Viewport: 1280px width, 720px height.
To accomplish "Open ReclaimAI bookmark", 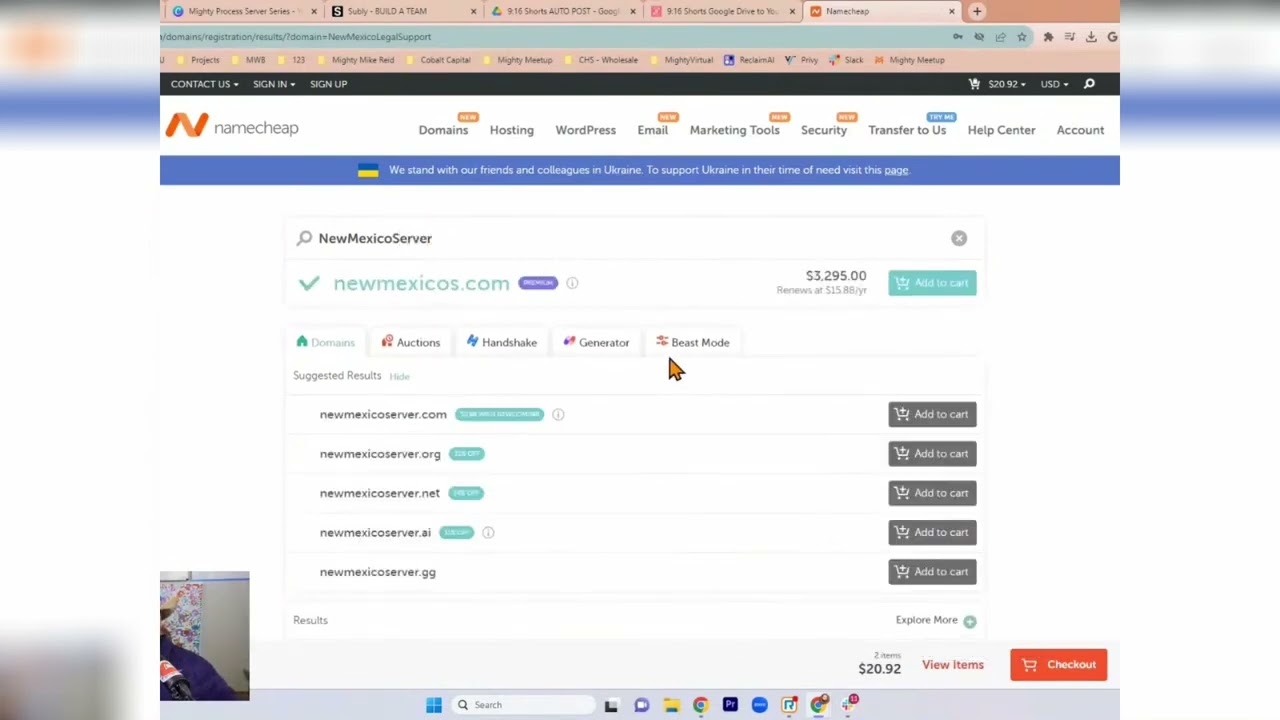I will pyautogui.click(x=749, y=60).
